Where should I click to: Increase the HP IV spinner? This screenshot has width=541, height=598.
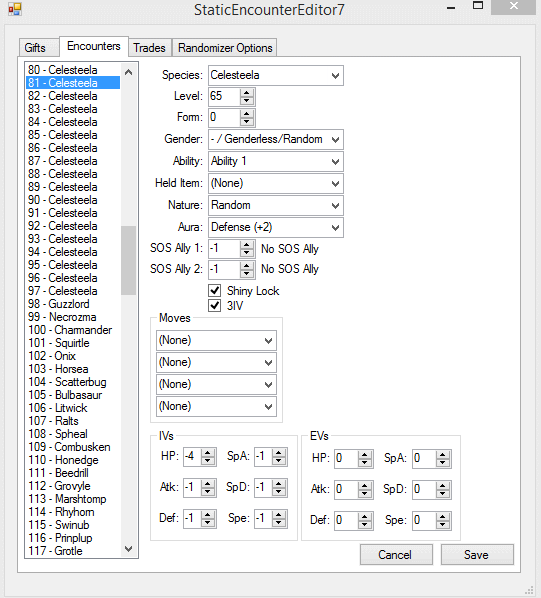pyautogui.click(x=208, y=453)
